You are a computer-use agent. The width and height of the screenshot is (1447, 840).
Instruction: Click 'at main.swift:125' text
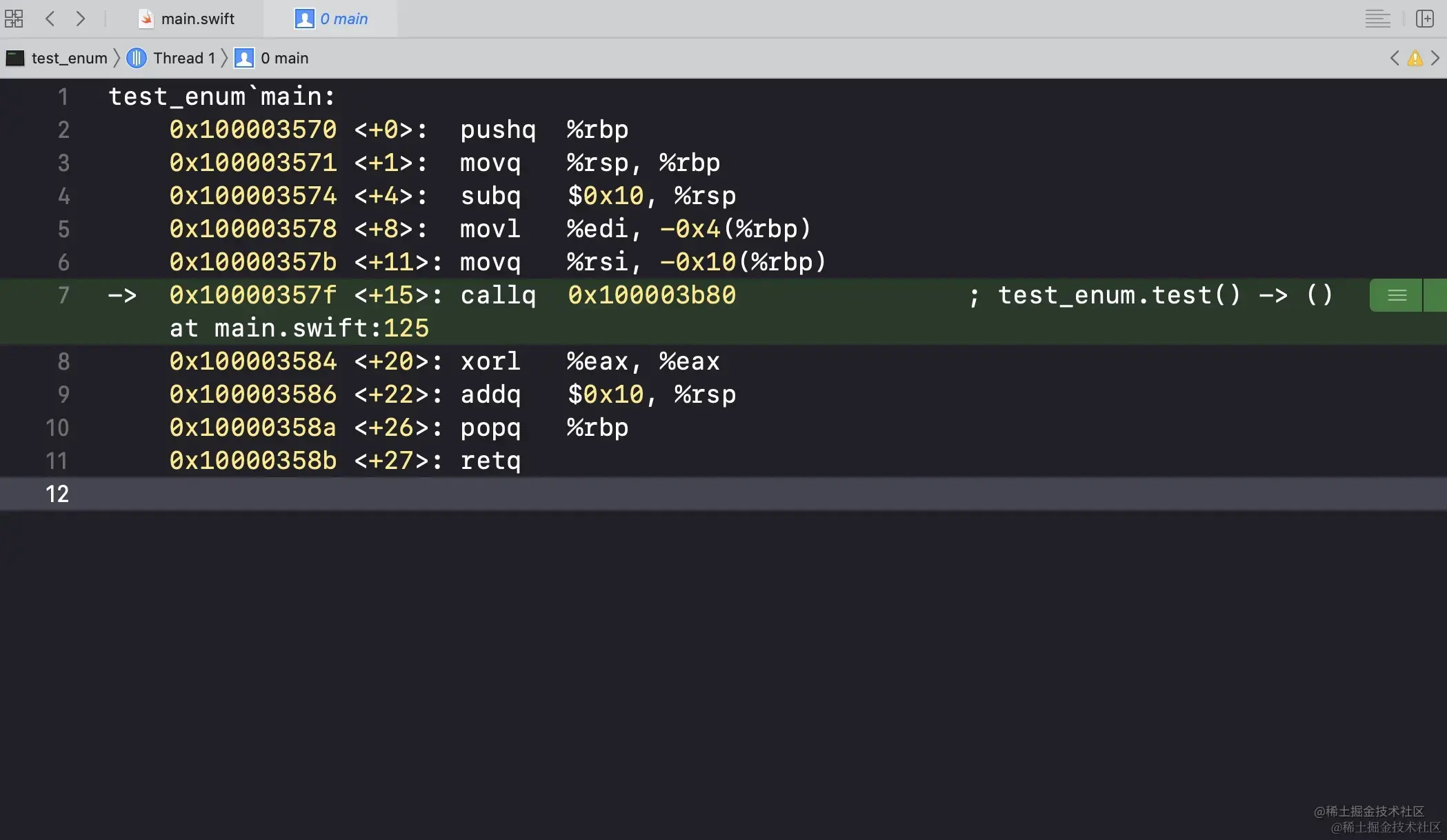299,328
